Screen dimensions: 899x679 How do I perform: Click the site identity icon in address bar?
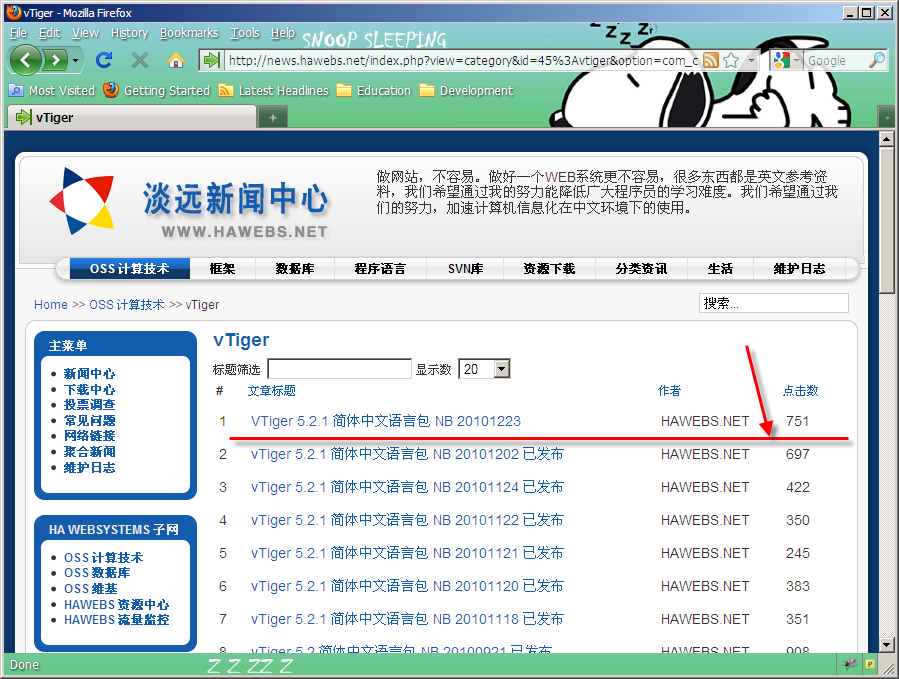pyautogui.click(x=212, y=60)
